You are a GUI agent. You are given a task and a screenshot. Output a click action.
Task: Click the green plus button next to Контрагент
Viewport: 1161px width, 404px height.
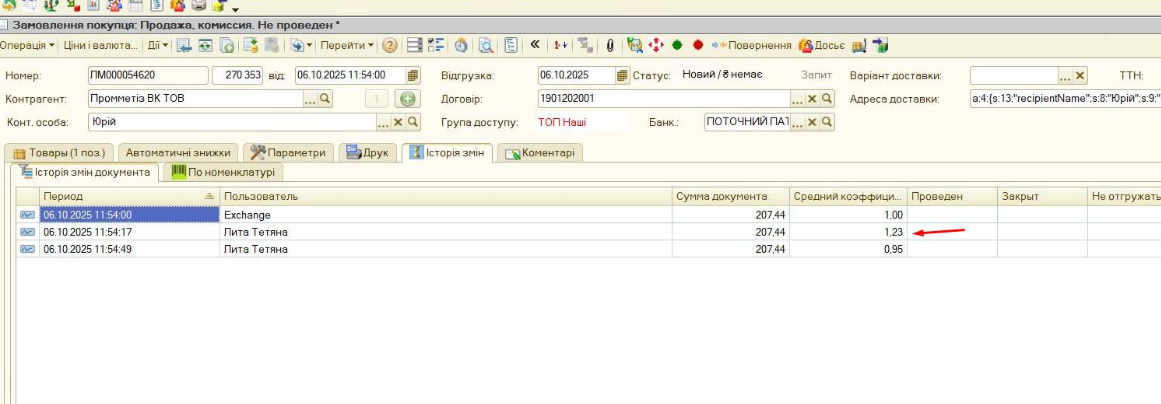coord(406,98)
